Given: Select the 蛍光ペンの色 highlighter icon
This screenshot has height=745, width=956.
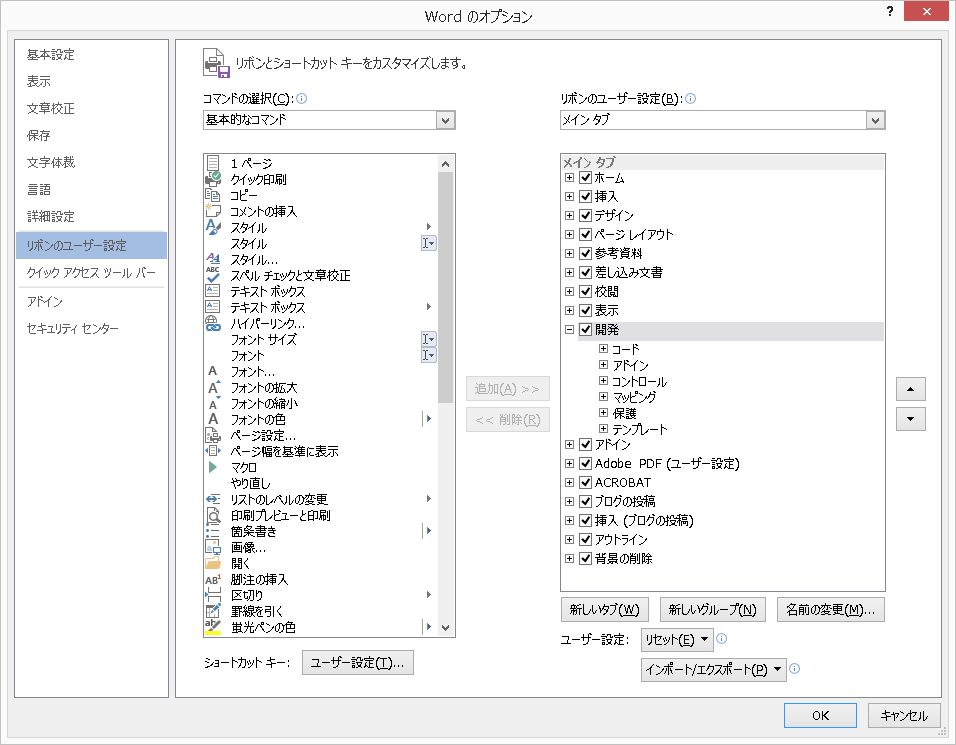Looking at the screenshot, I should (213, 627).
